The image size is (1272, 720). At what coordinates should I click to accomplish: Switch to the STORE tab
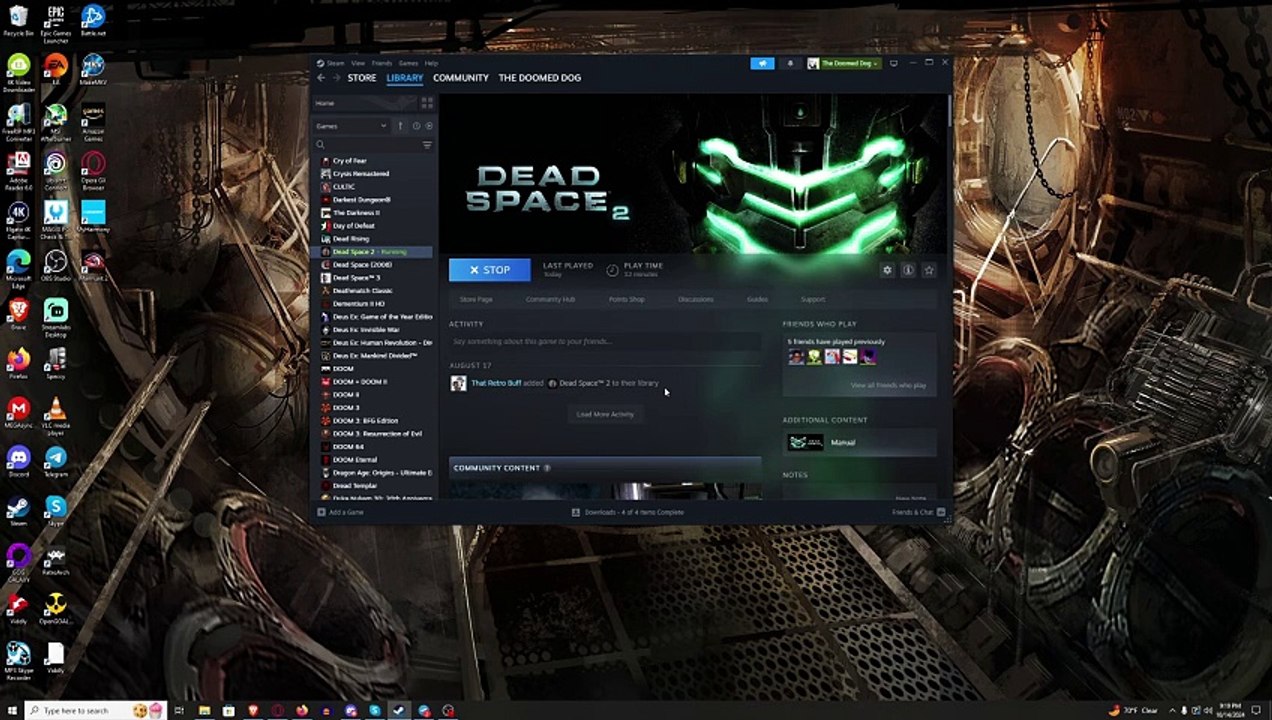point(362,78)
